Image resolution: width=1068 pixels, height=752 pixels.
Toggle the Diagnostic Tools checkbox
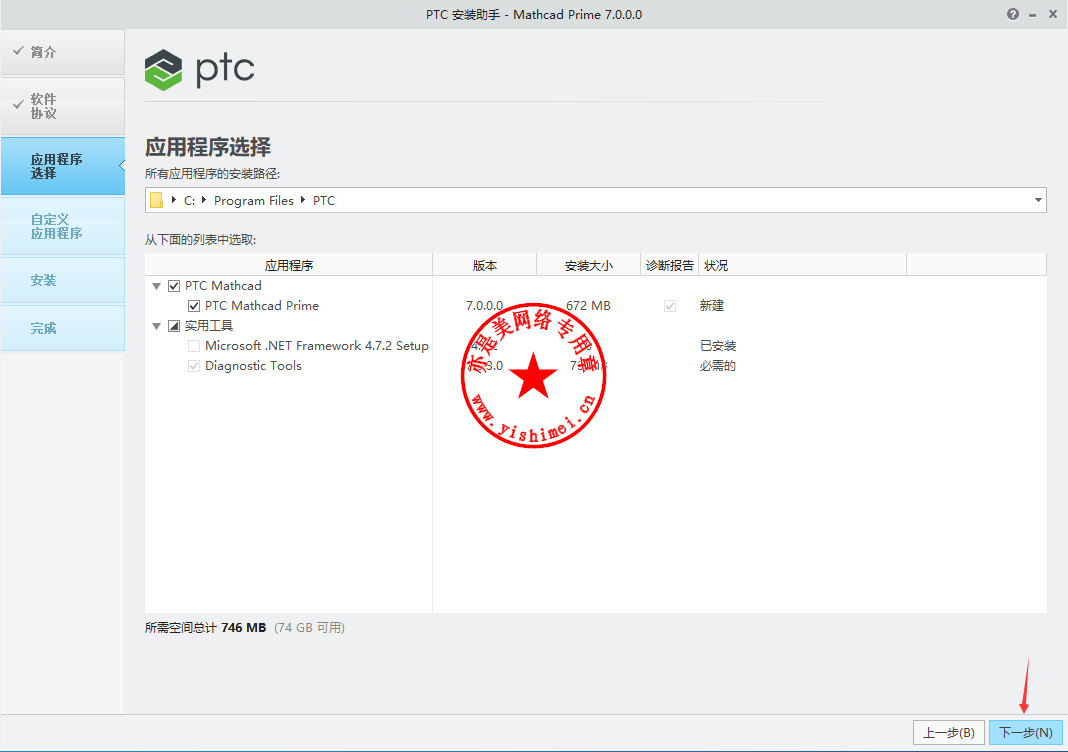[194, 366]
